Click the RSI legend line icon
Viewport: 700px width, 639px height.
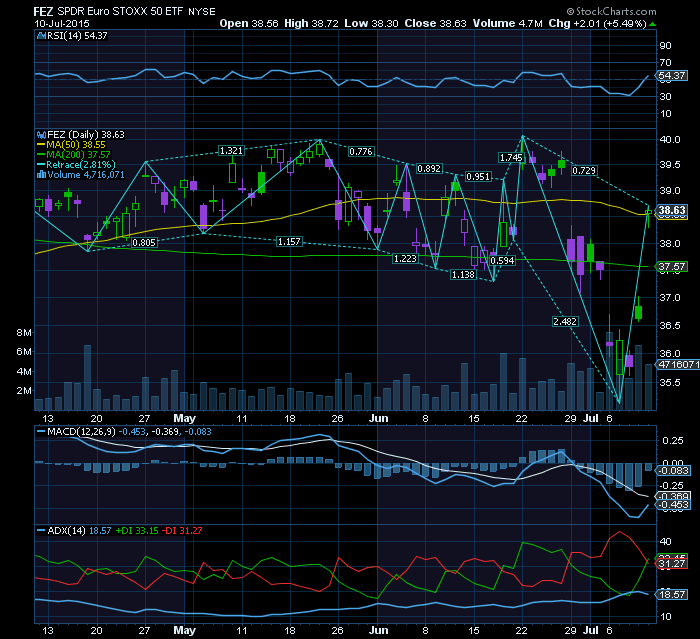tap(41, 36)
